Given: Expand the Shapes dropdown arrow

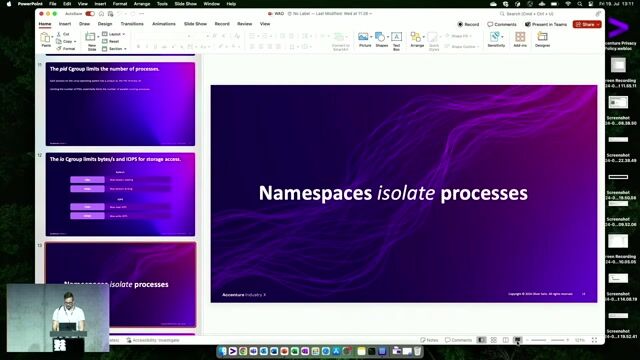Looking at the screenshot, I should tap(387, 37).
